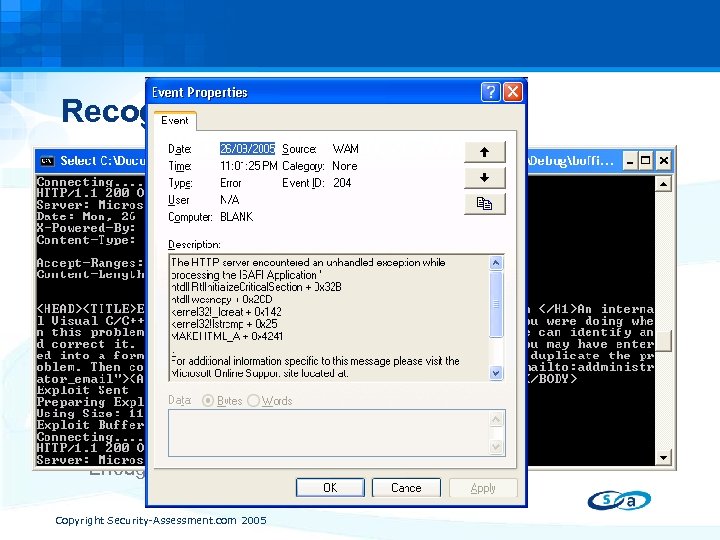
Task: Click the kernel32!_lcreat + 0x142 line
Action: [226, 312]
